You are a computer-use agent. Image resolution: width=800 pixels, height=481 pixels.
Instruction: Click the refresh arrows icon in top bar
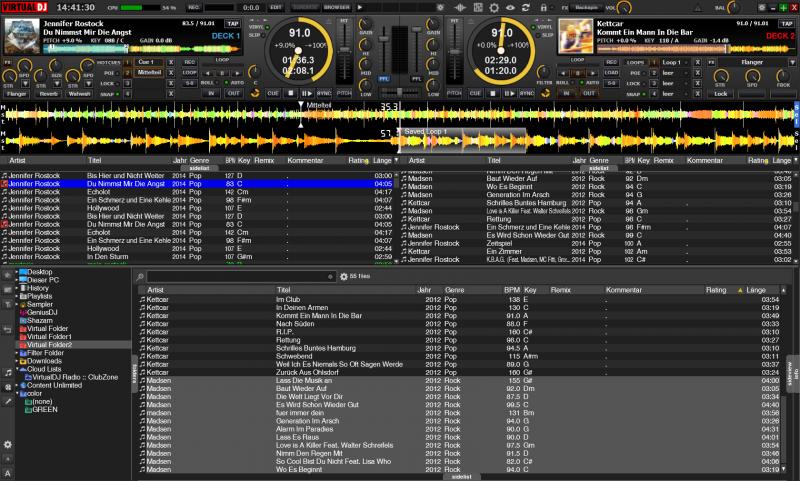(x=526, y=8)
